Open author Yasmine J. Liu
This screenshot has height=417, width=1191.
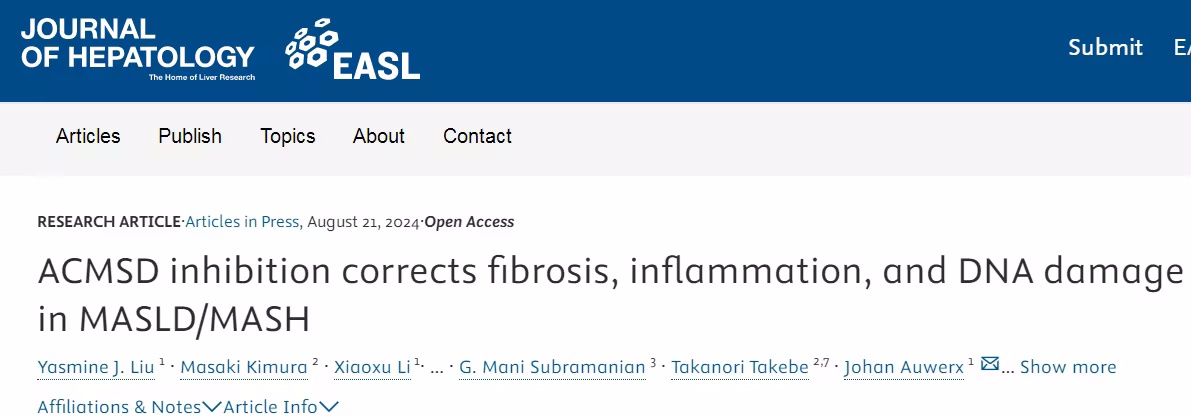click(x=96, y=367)
